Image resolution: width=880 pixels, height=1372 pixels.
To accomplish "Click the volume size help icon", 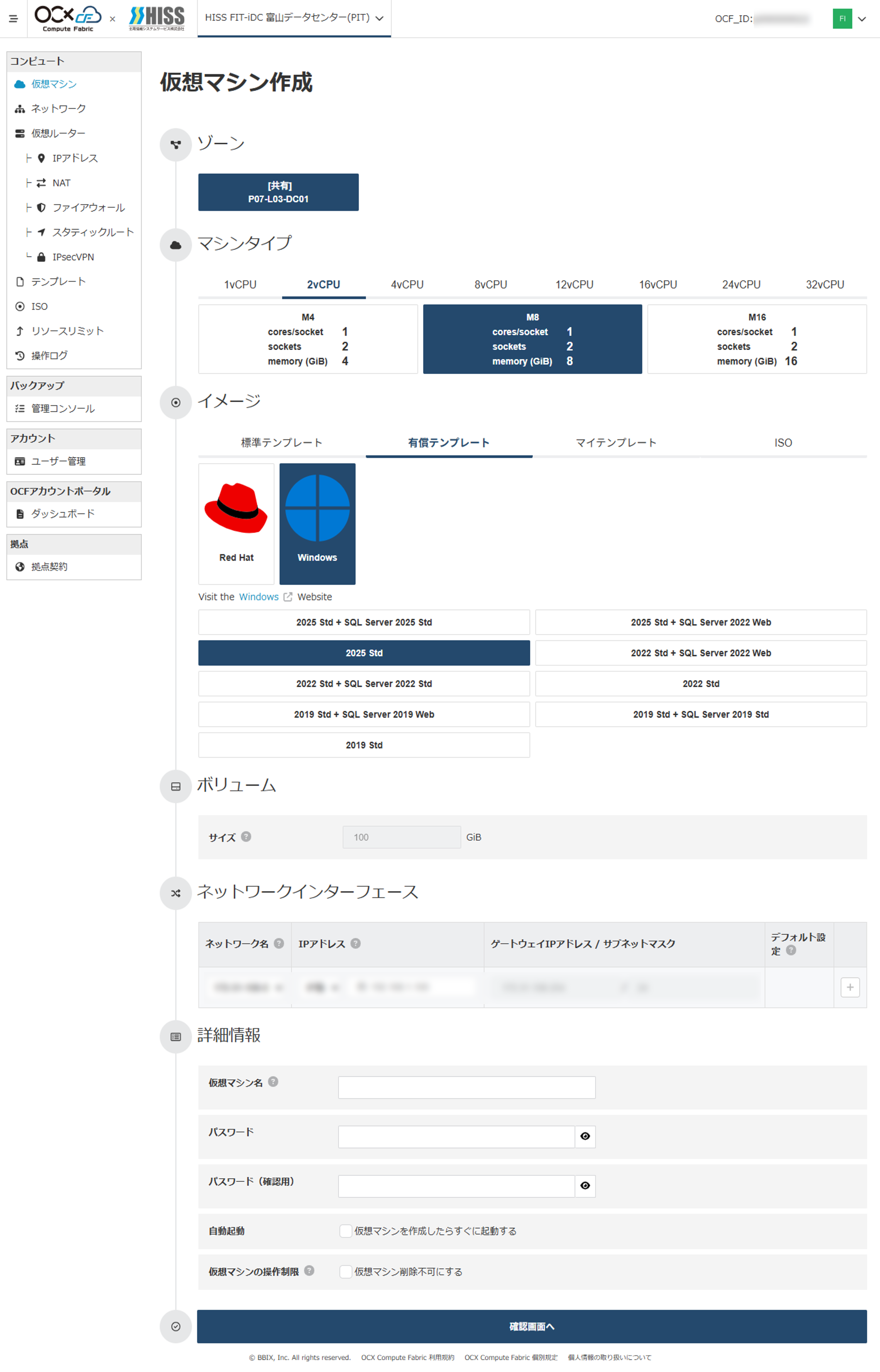I will (x=246, y=837).
